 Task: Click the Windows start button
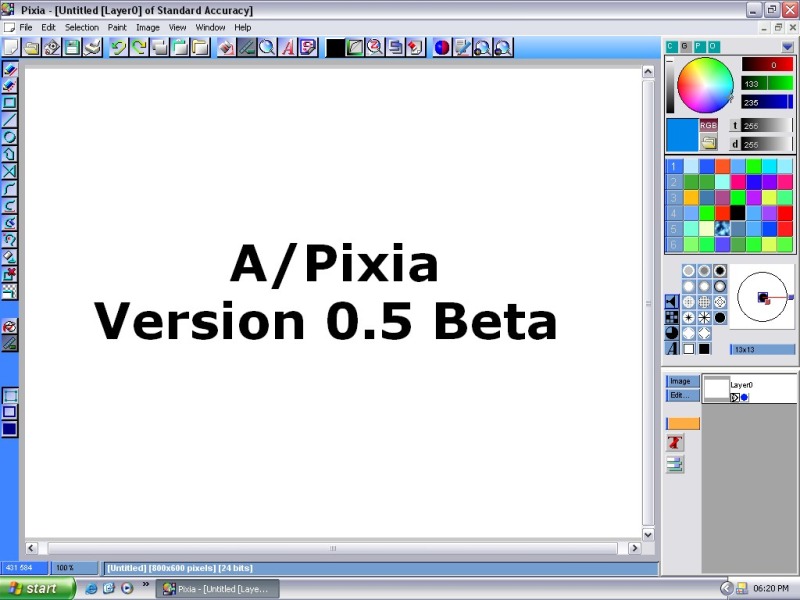tap(37, 588)
